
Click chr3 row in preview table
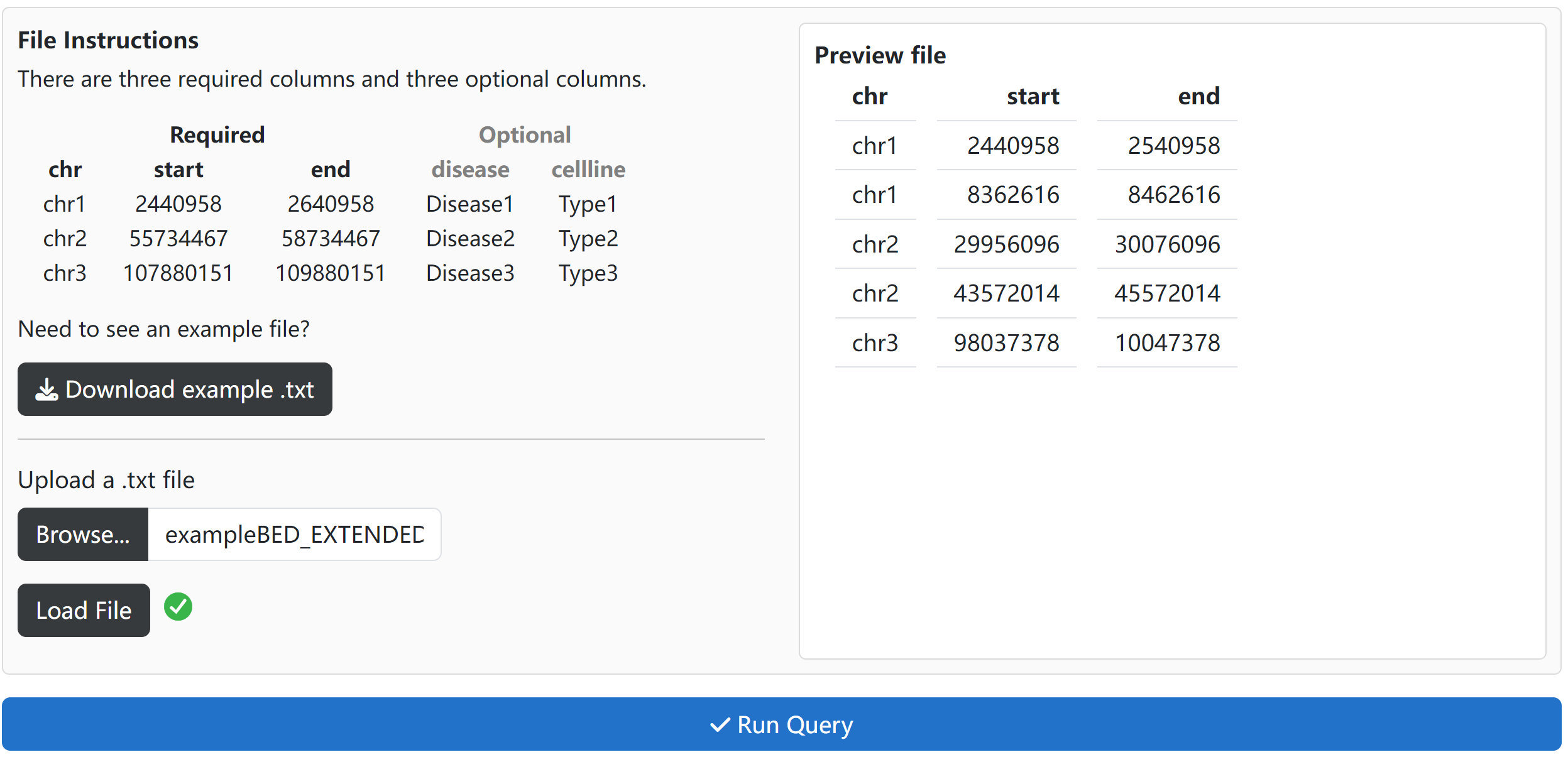pos(875,343)
